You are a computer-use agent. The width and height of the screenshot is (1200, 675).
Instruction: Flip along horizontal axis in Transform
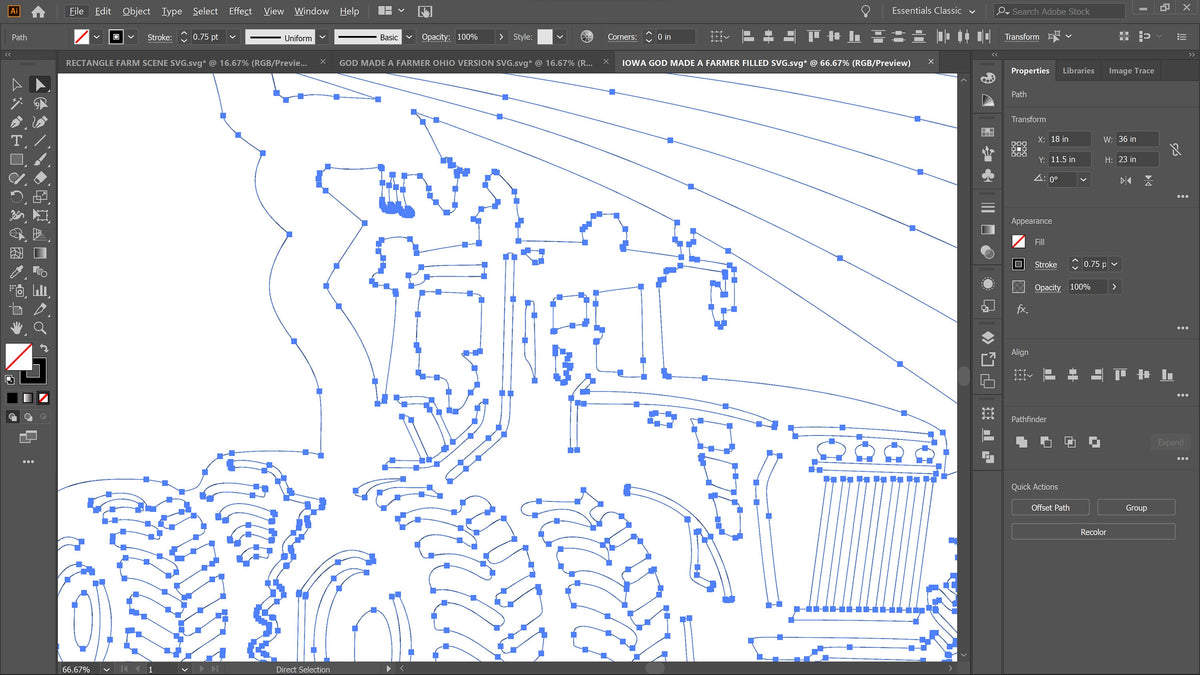1126,180
